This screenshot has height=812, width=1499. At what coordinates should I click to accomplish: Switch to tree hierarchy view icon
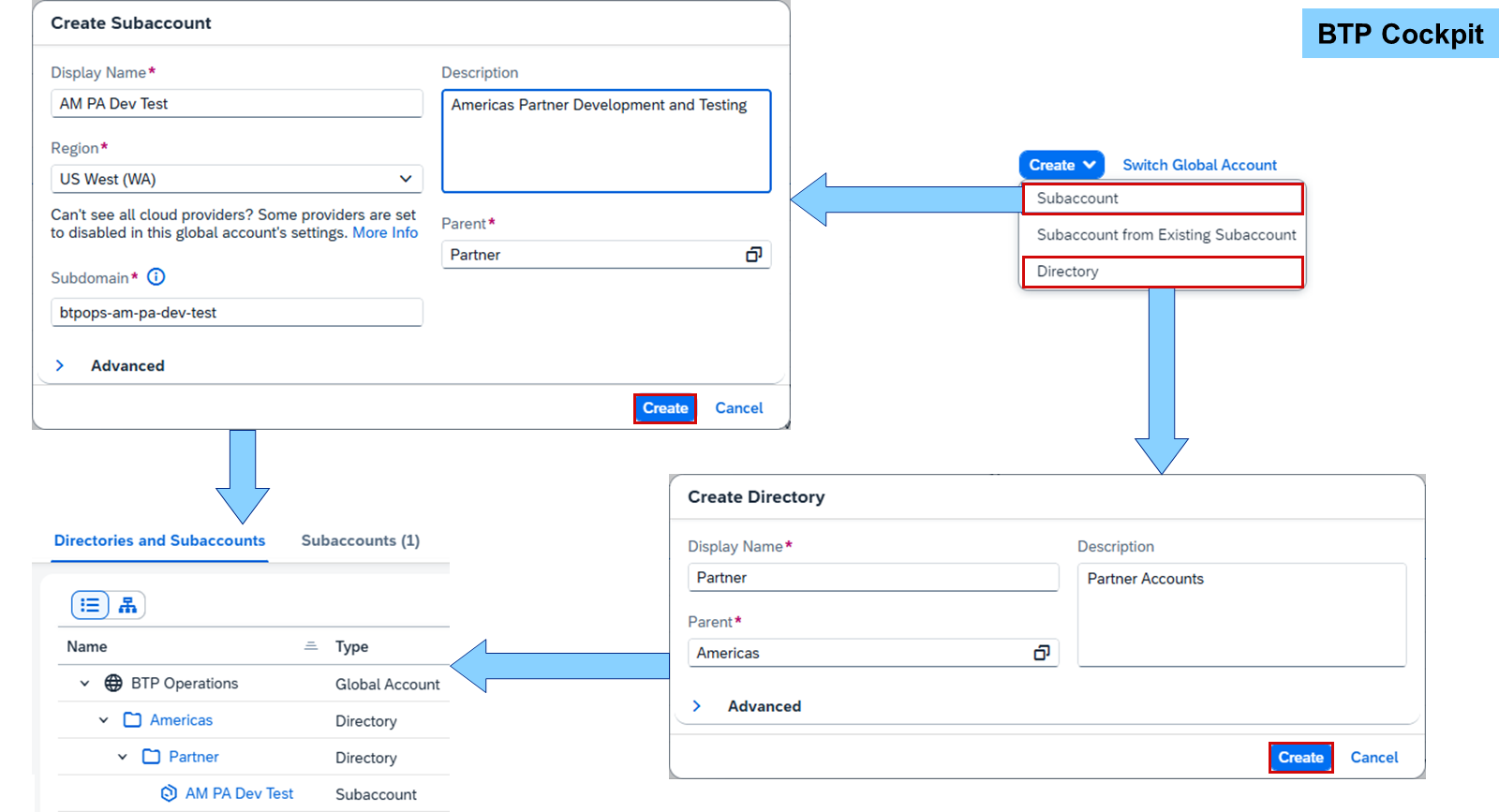click(127, 605)
